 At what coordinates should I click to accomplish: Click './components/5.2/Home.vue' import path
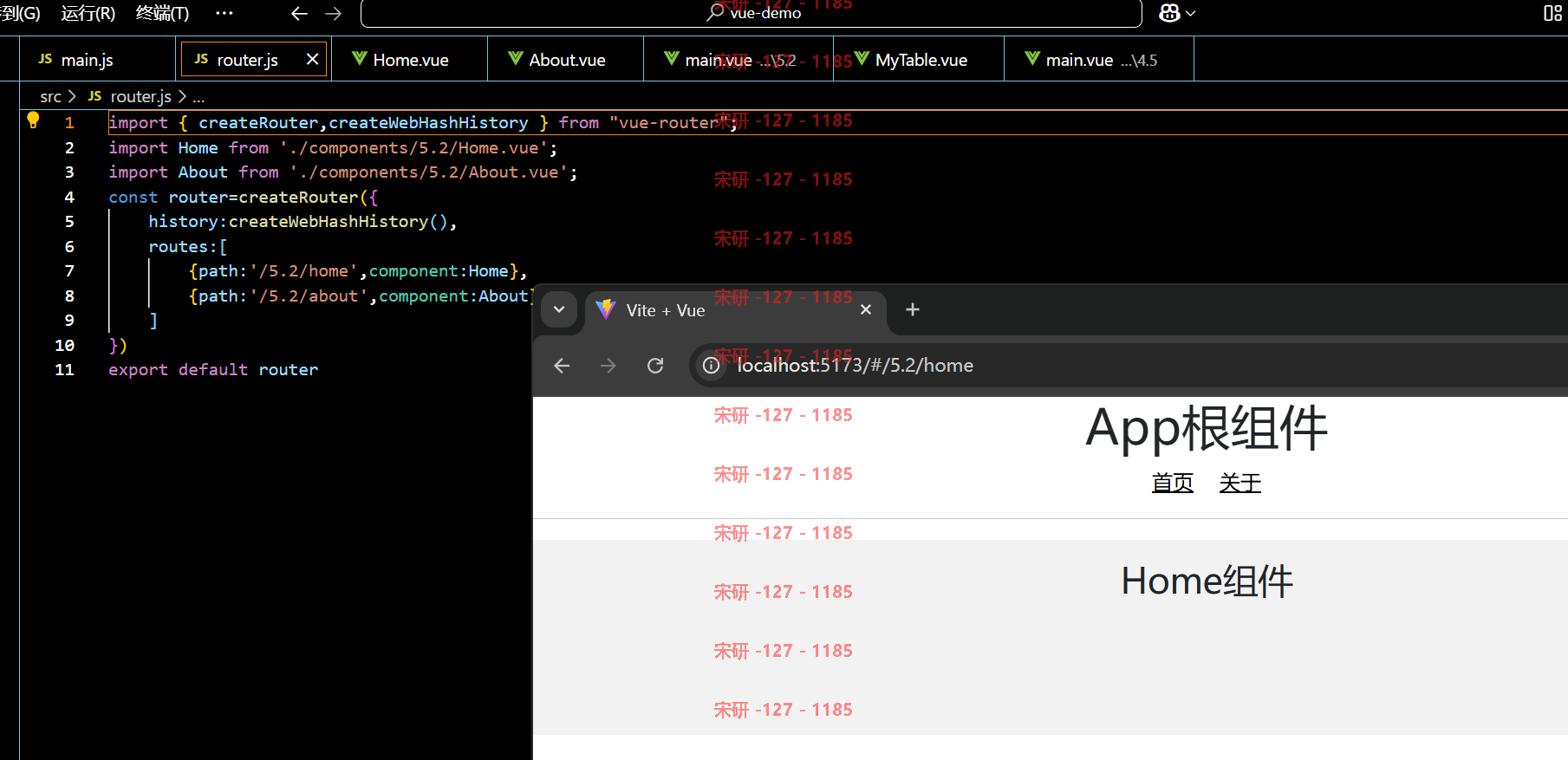pos(413,147)
